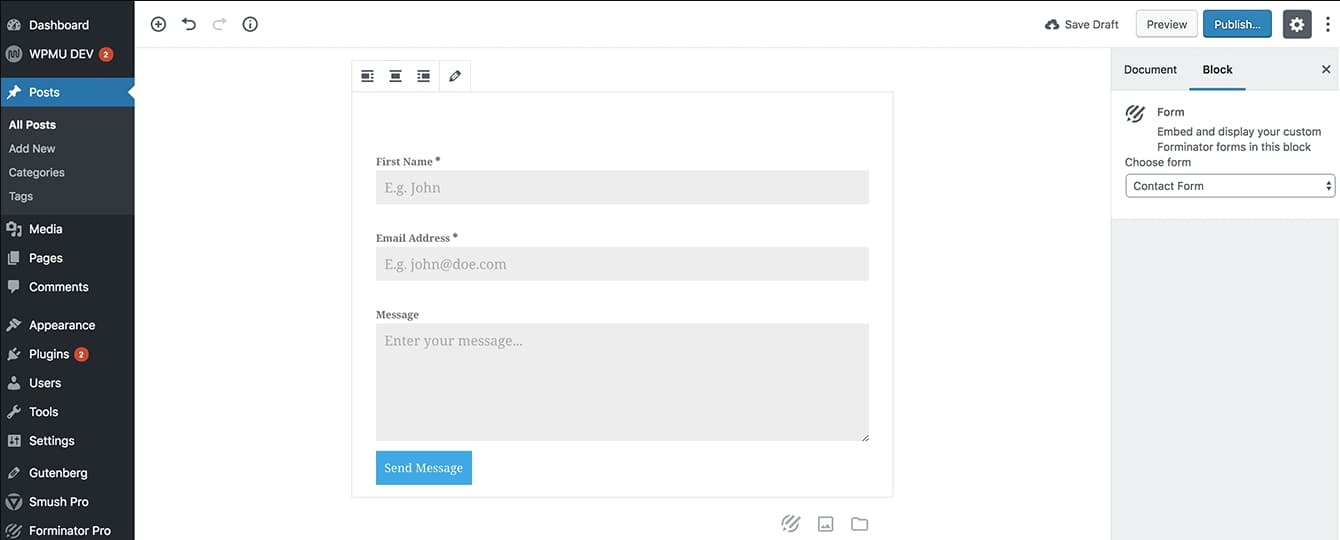Click the add block plus icon
This screenshot has height=540, width=1340.
158,24
